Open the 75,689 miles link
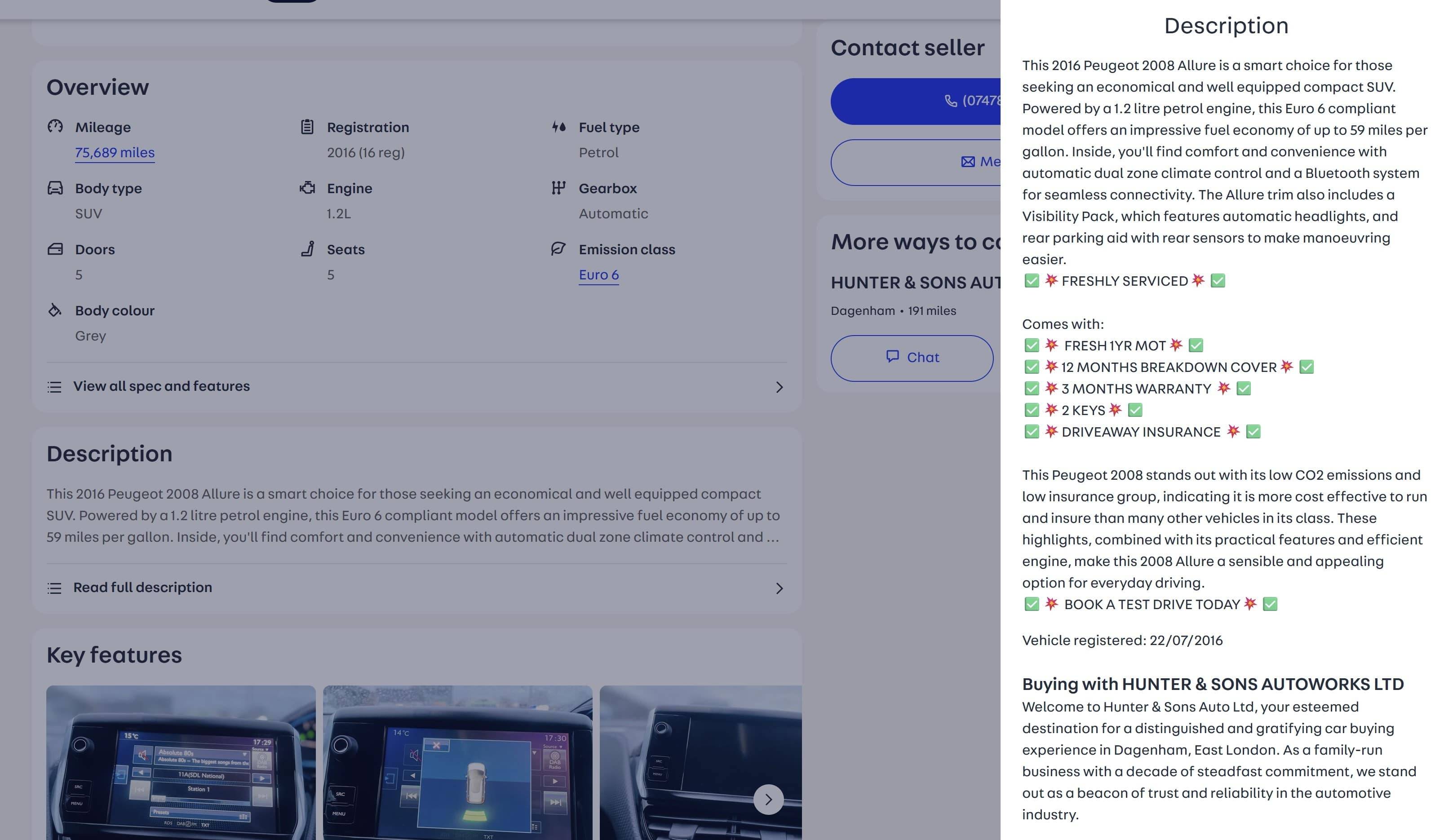 [x=115, y=152]
